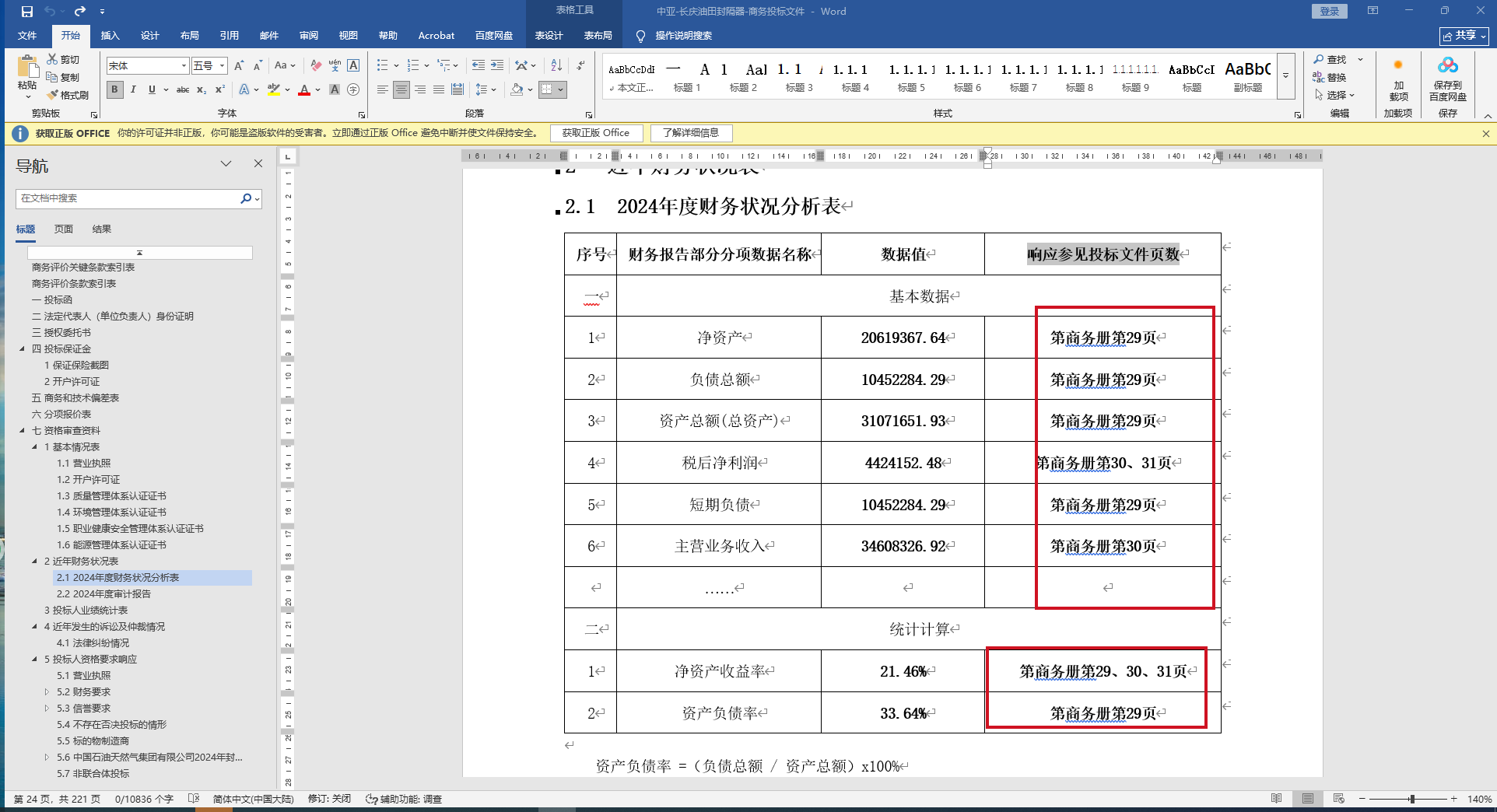Apply character border icon

(353, 66)
